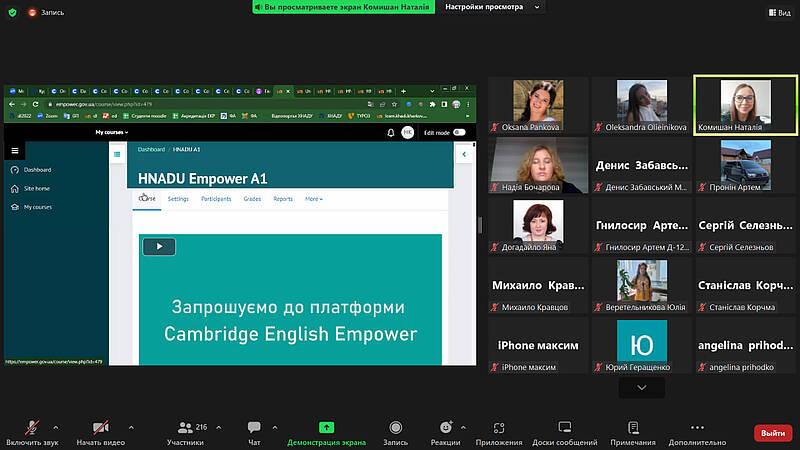Screen dimensions: 800x450
Task: Show more participants with down chevron
Action: coord(642,388)
